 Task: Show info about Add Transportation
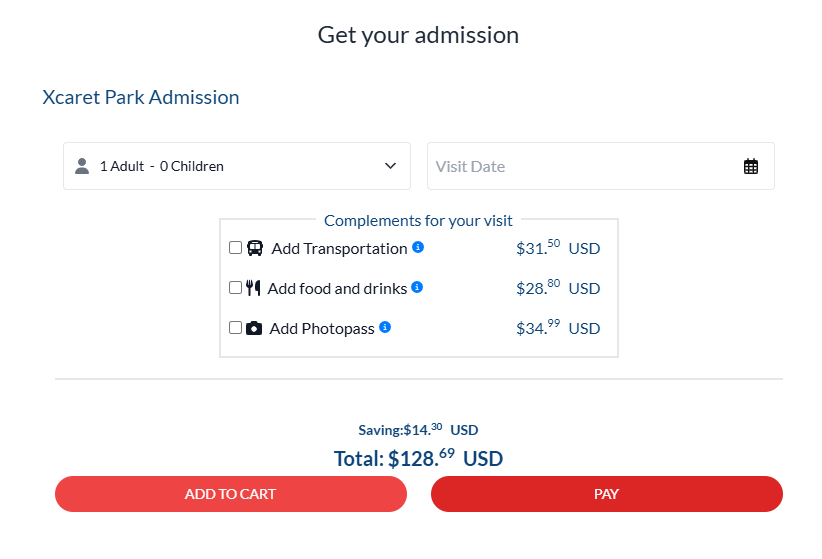coord(418,247)
